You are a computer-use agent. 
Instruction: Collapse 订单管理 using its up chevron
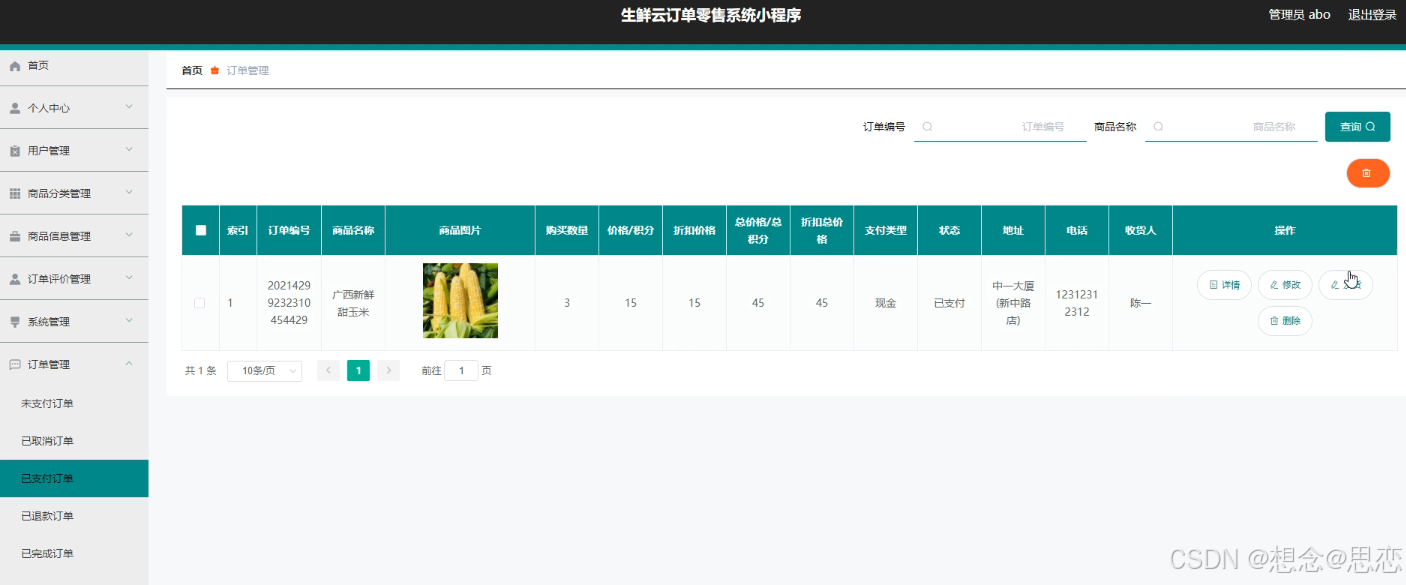[x=129, y=364]
